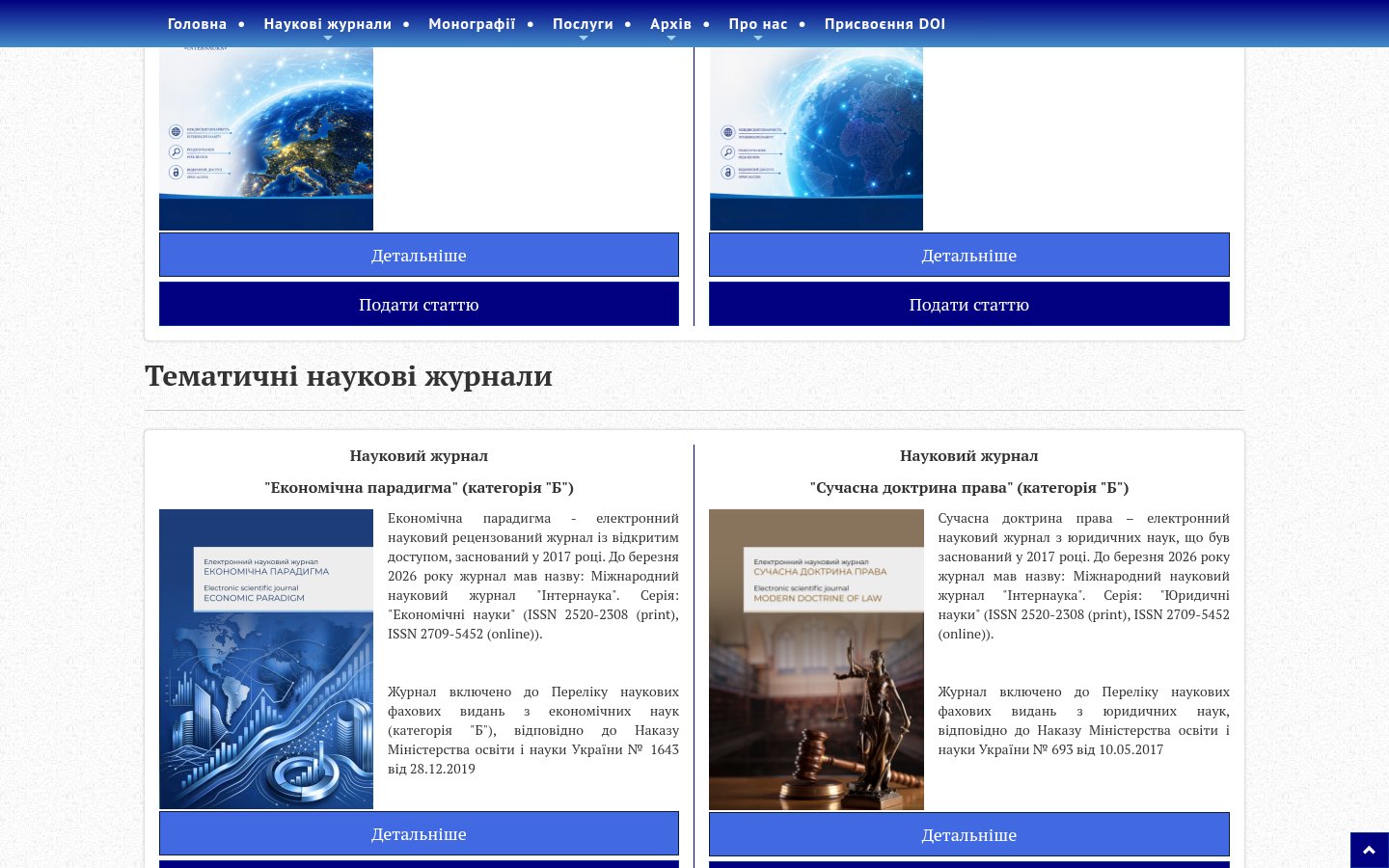
Task: Expand the Наукові журнали dropdown arrow
Action: tap(328, 39)
